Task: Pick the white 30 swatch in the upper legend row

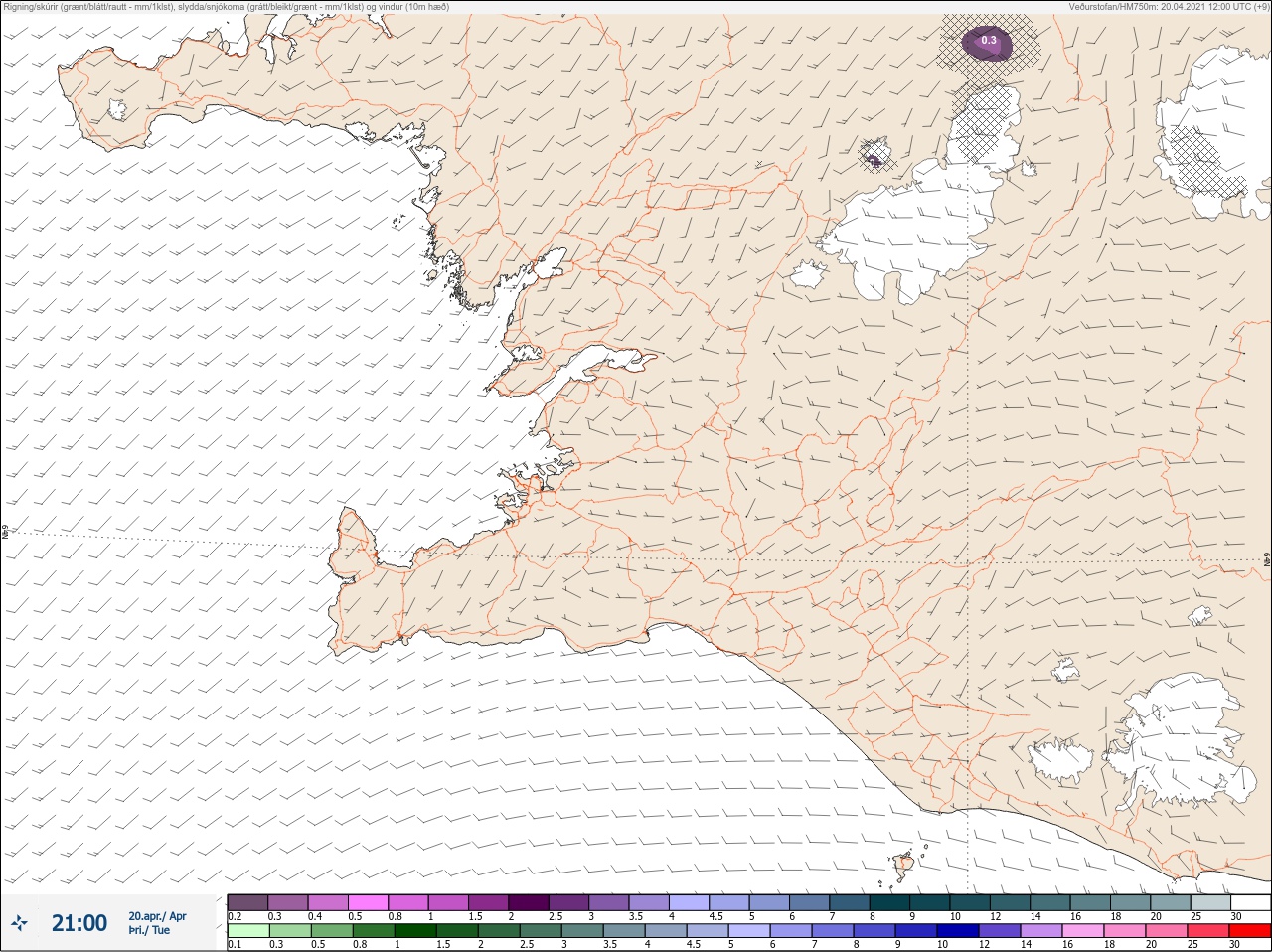Action: [1250, 902]
